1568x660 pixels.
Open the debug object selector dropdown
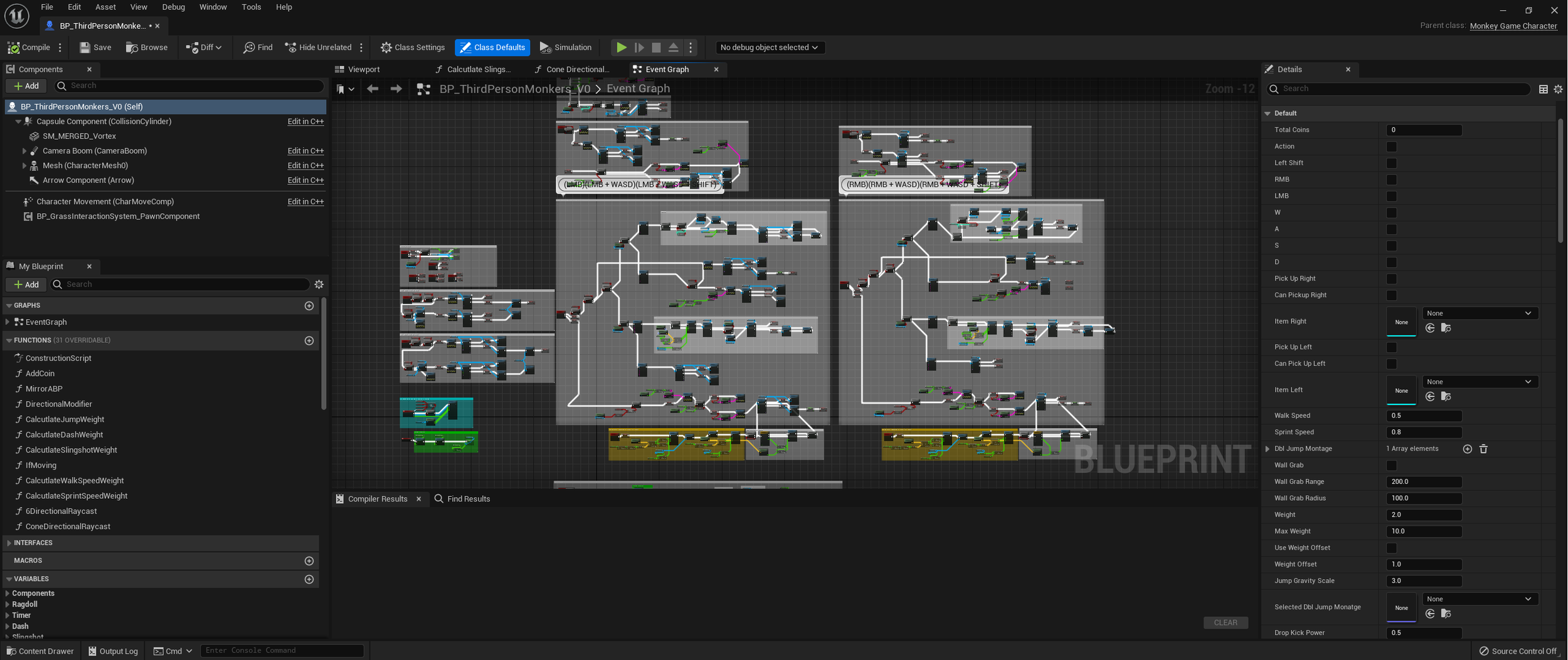tap(770, 48)
